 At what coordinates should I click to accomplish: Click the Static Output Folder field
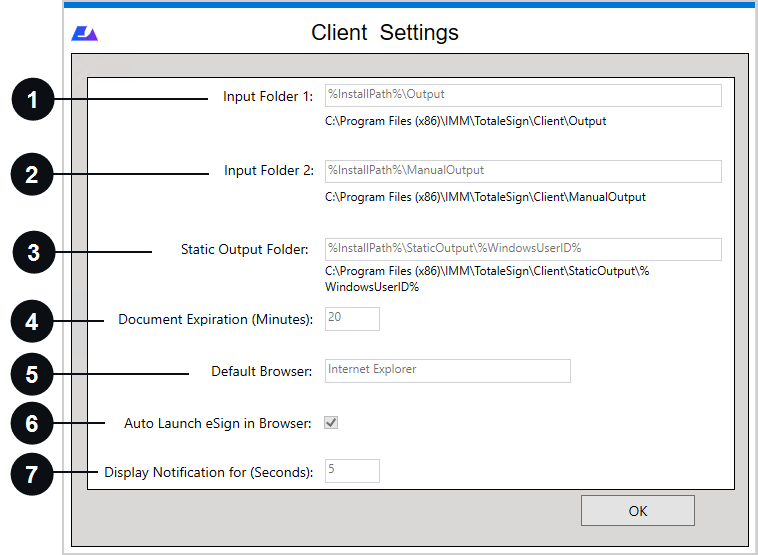click(x=523, y=249)
